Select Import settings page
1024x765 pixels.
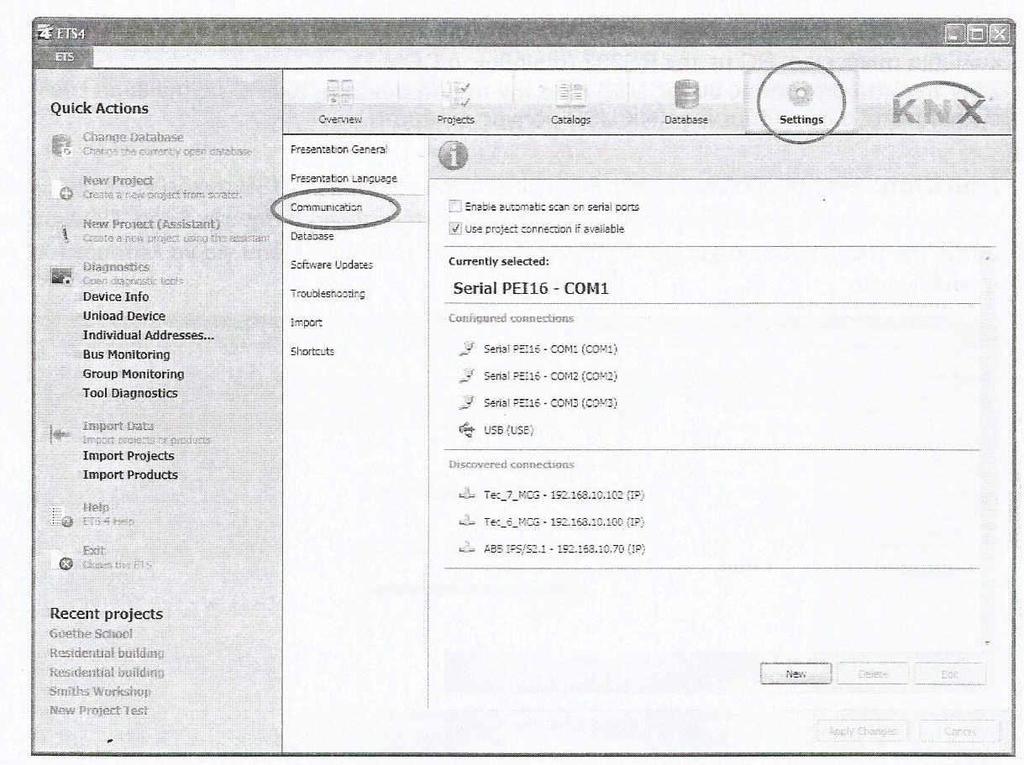[306, 322]
